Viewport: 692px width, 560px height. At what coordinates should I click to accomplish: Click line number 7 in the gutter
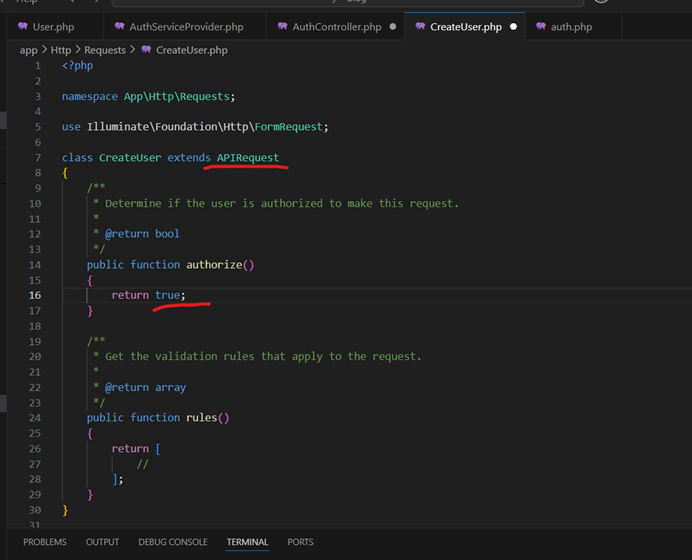(x=38, y=158)
